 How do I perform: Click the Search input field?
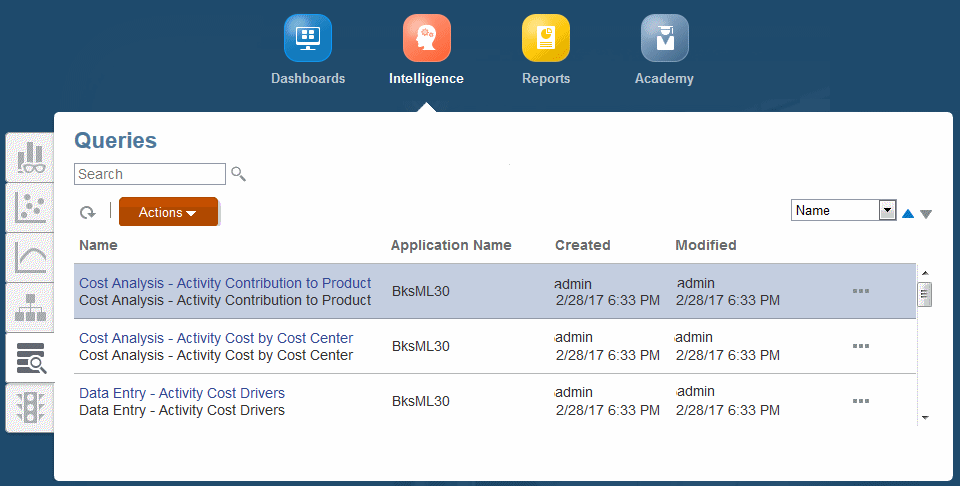[x=150, y=174]
